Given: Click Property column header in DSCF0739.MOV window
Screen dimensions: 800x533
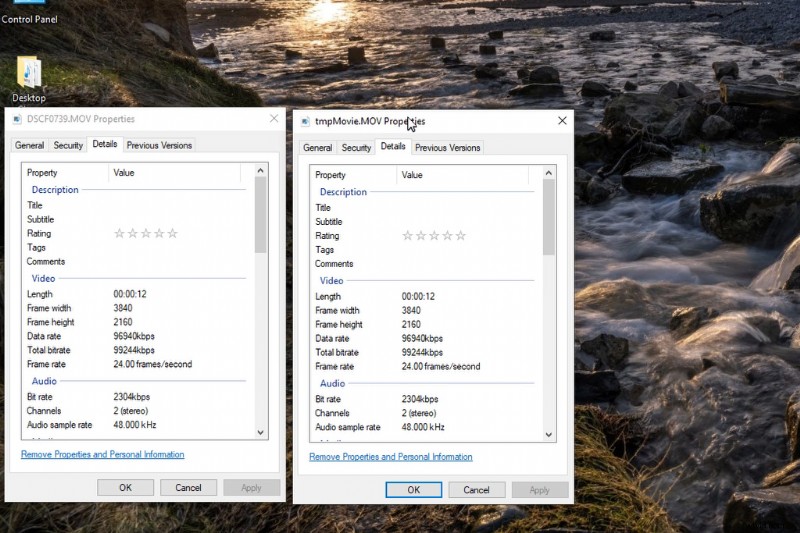Looking at the screenshot, I should (x=65, y=173).
